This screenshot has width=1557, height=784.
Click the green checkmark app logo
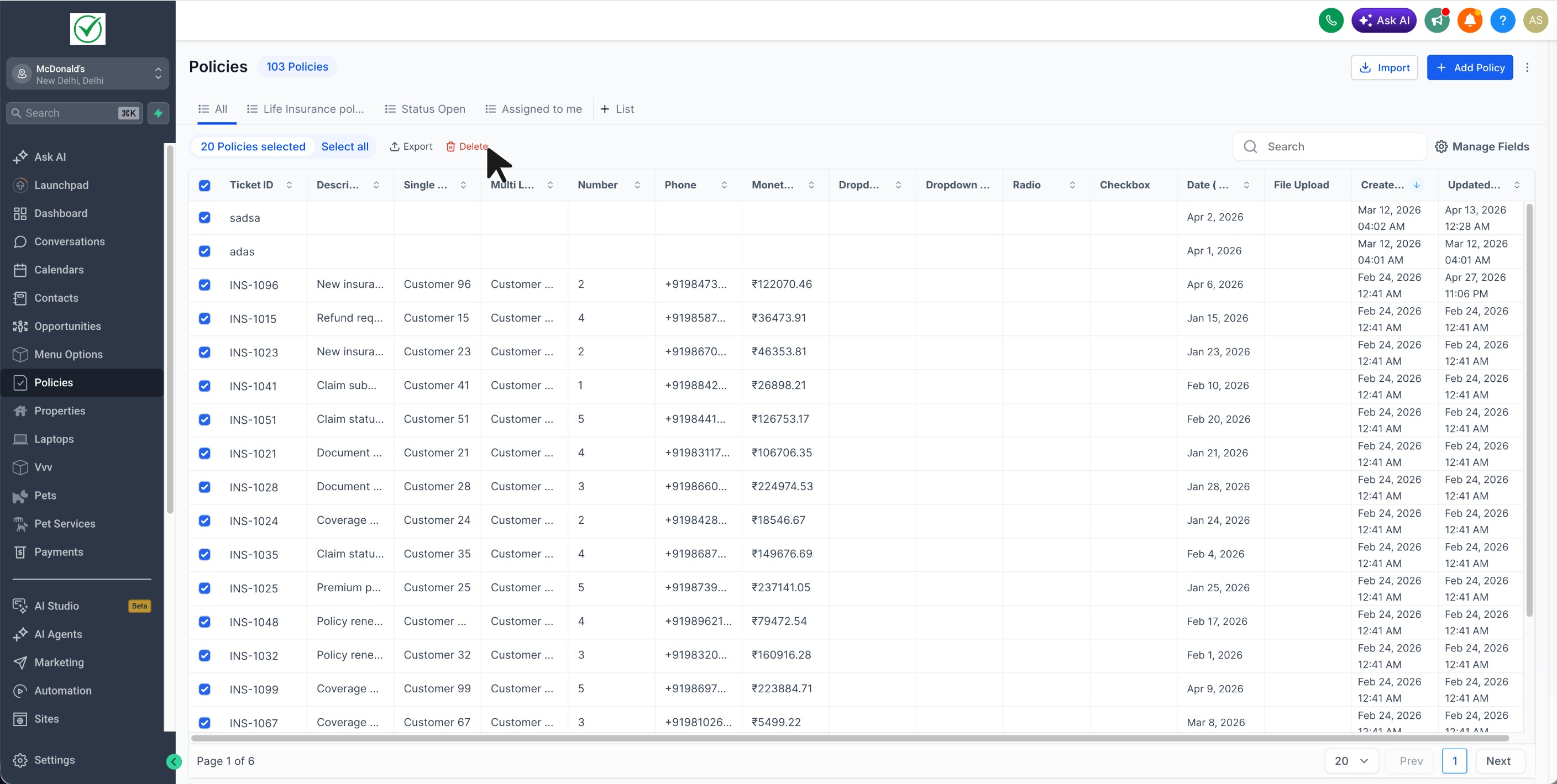(x=88, y=29)
